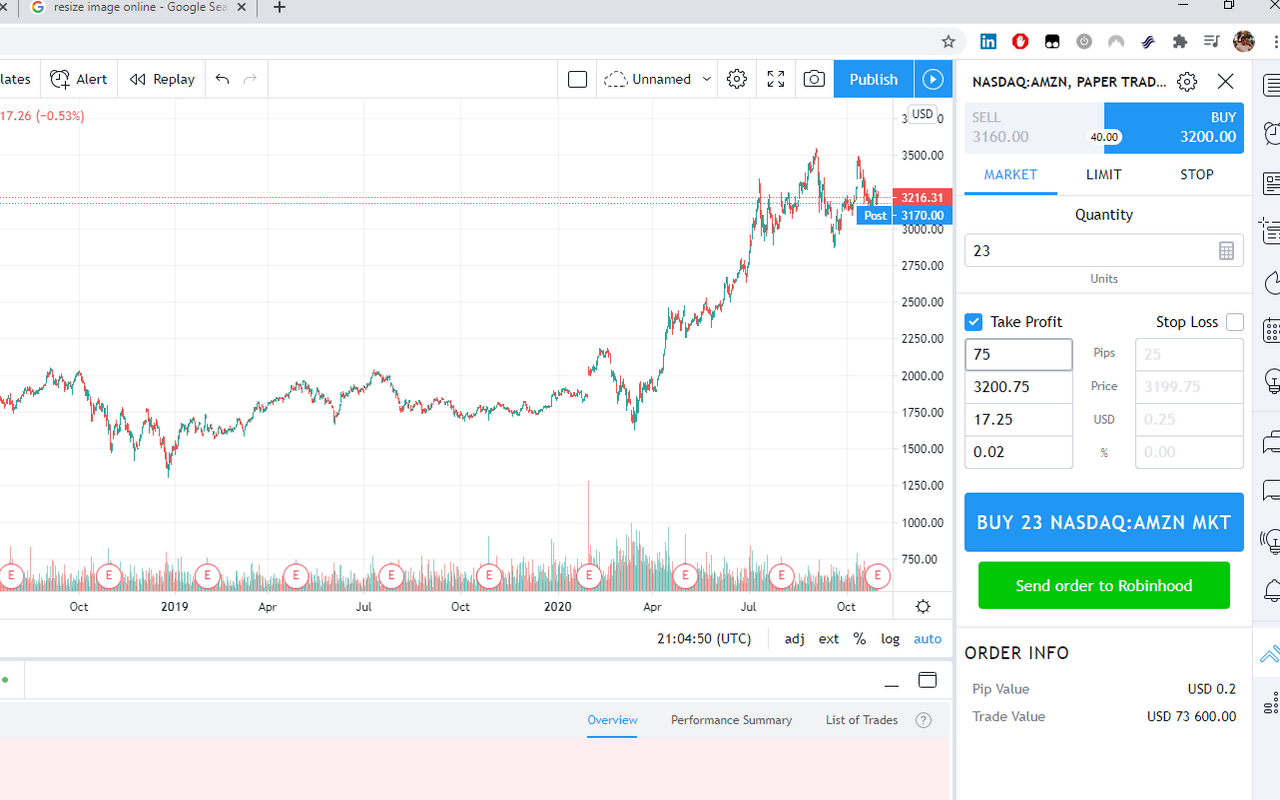Start bar Replay mode
Image resolution: width=1280 pixels, height=800 pixels.
click(162, 79)
